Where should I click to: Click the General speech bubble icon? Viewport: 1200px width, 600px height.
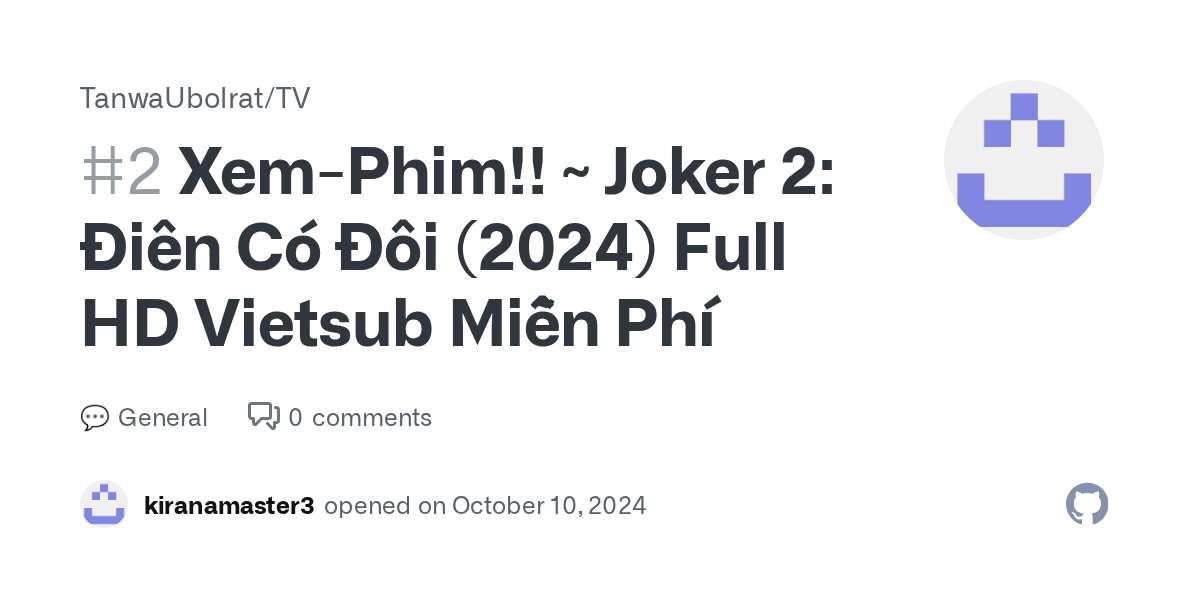click(x=94, y=417)
